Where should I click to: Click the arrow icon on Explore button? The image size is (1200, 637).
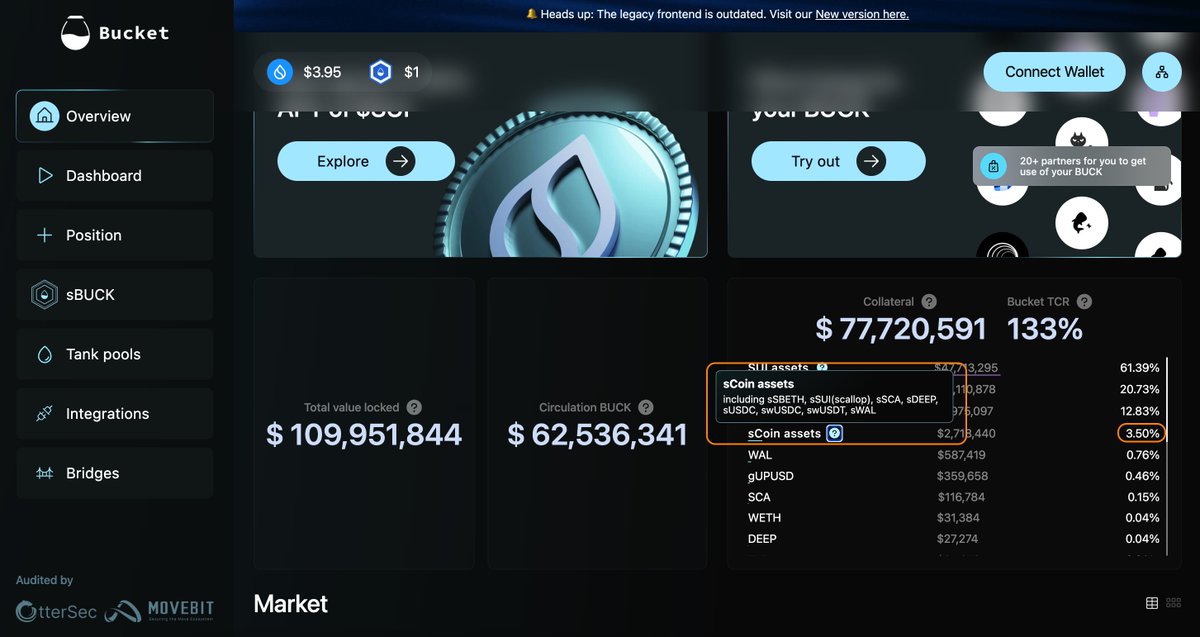click(400, 161)
